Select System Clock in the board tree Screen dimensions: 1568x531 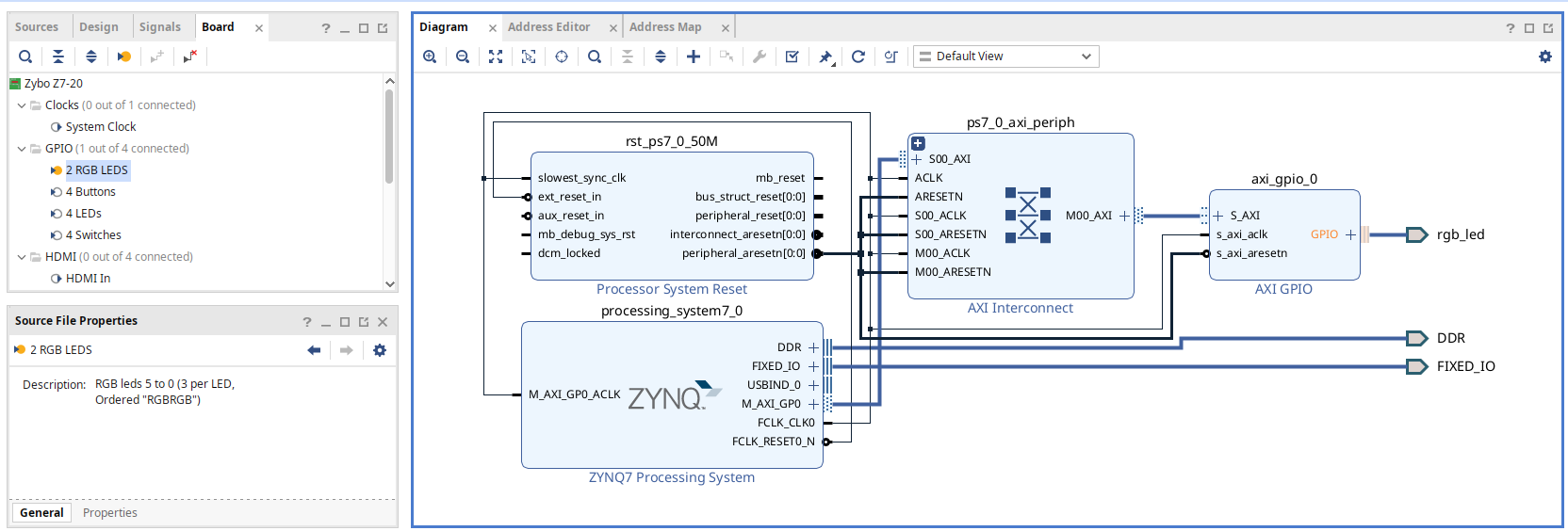point(101,127)
